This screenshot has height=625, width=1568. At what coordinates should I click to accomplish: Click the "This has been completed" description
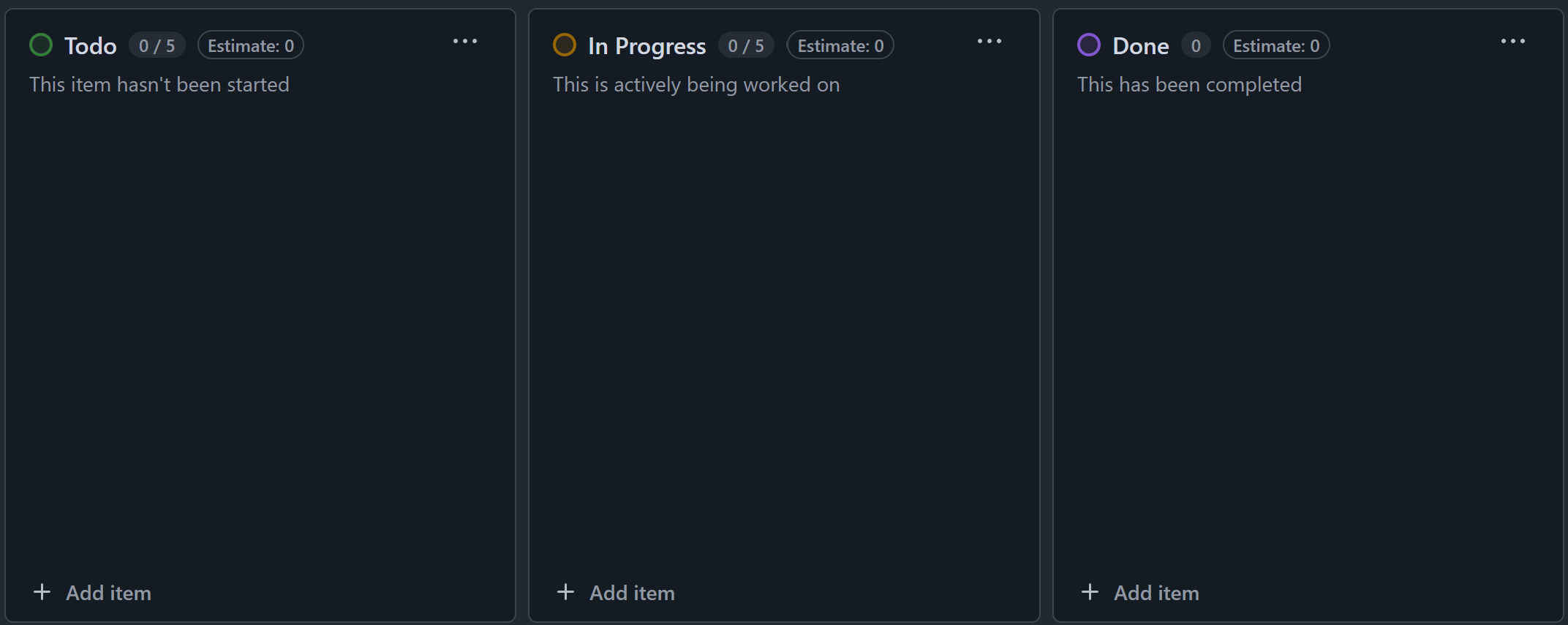pyautogui.click(x=1189, y=85)
